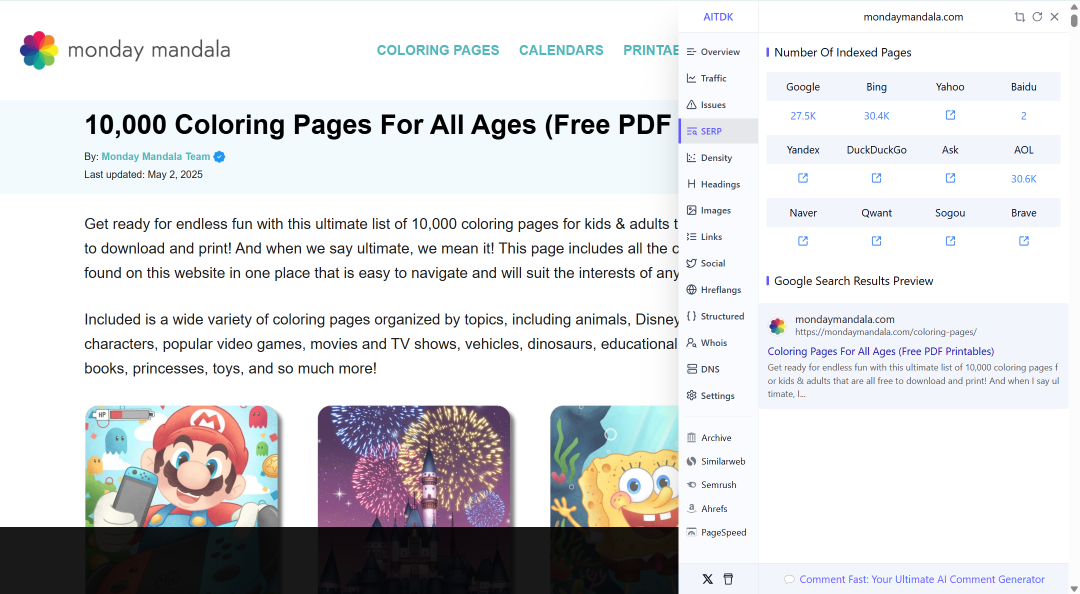Click mondaymandala.com domain in panel header
This screenshot has width=1080, height=594.
click(913, 17)
